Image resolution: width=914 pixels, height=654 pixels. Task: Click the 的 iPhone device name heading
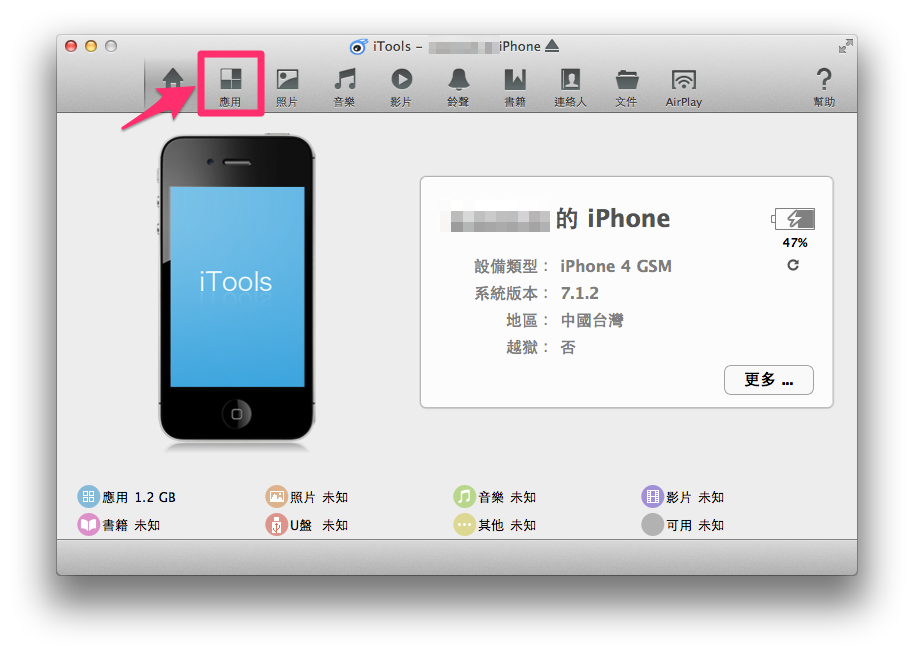pyautogui.click(x=613, y=219)
